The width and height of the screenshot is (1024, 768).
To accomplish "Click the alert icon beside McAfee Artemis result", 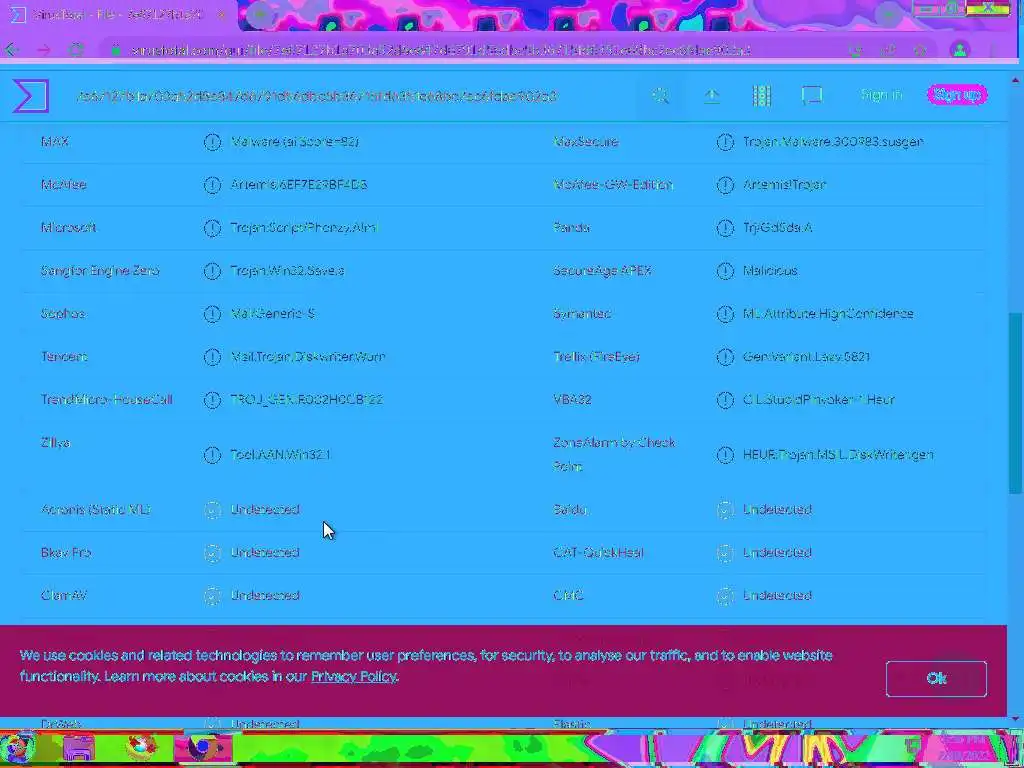I will 212,185.
